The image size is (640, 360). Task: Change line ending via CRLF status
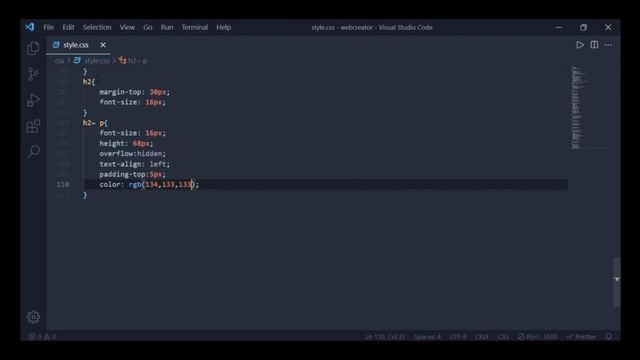[x=482, y=337]
